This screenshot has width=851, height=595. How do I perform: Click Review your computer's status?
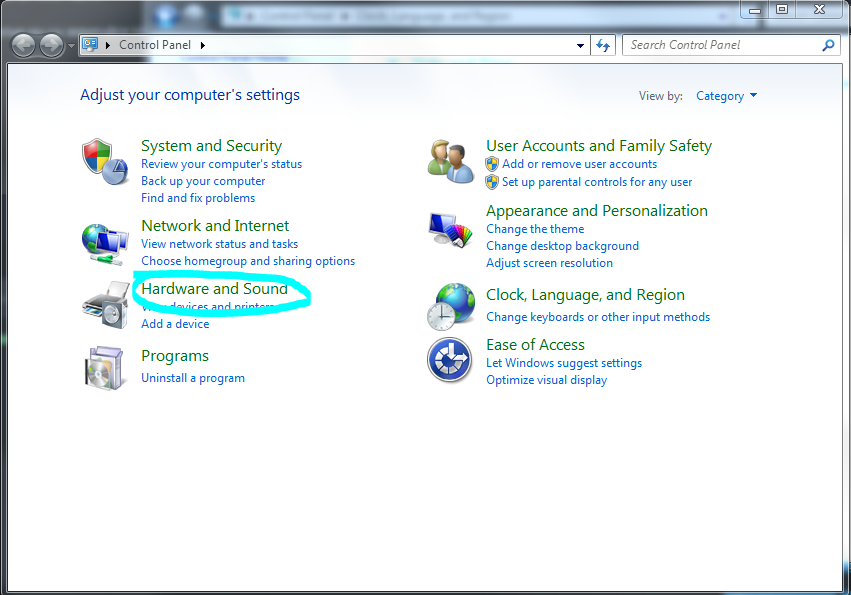pyautogui.click(x=221, y=164)
